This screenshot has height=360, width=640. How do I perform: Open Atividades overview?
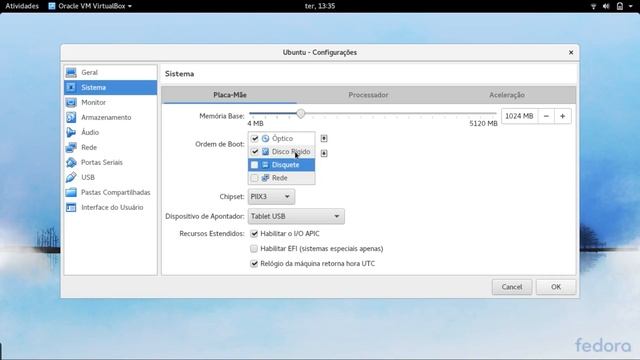click(x=22, y=6)
